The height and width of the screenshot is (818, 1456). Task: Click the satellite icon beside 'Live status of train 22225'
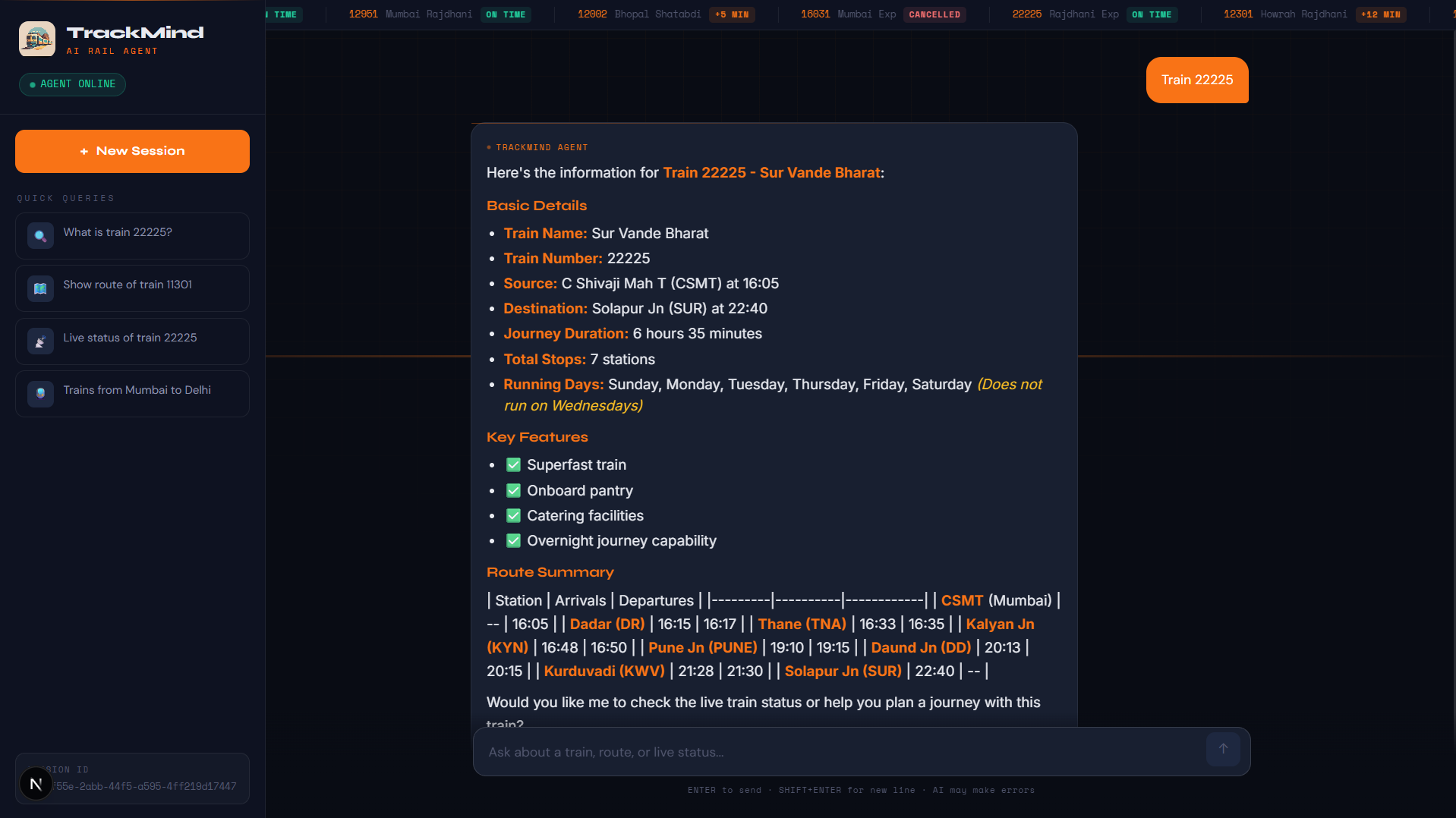(40, 341)
